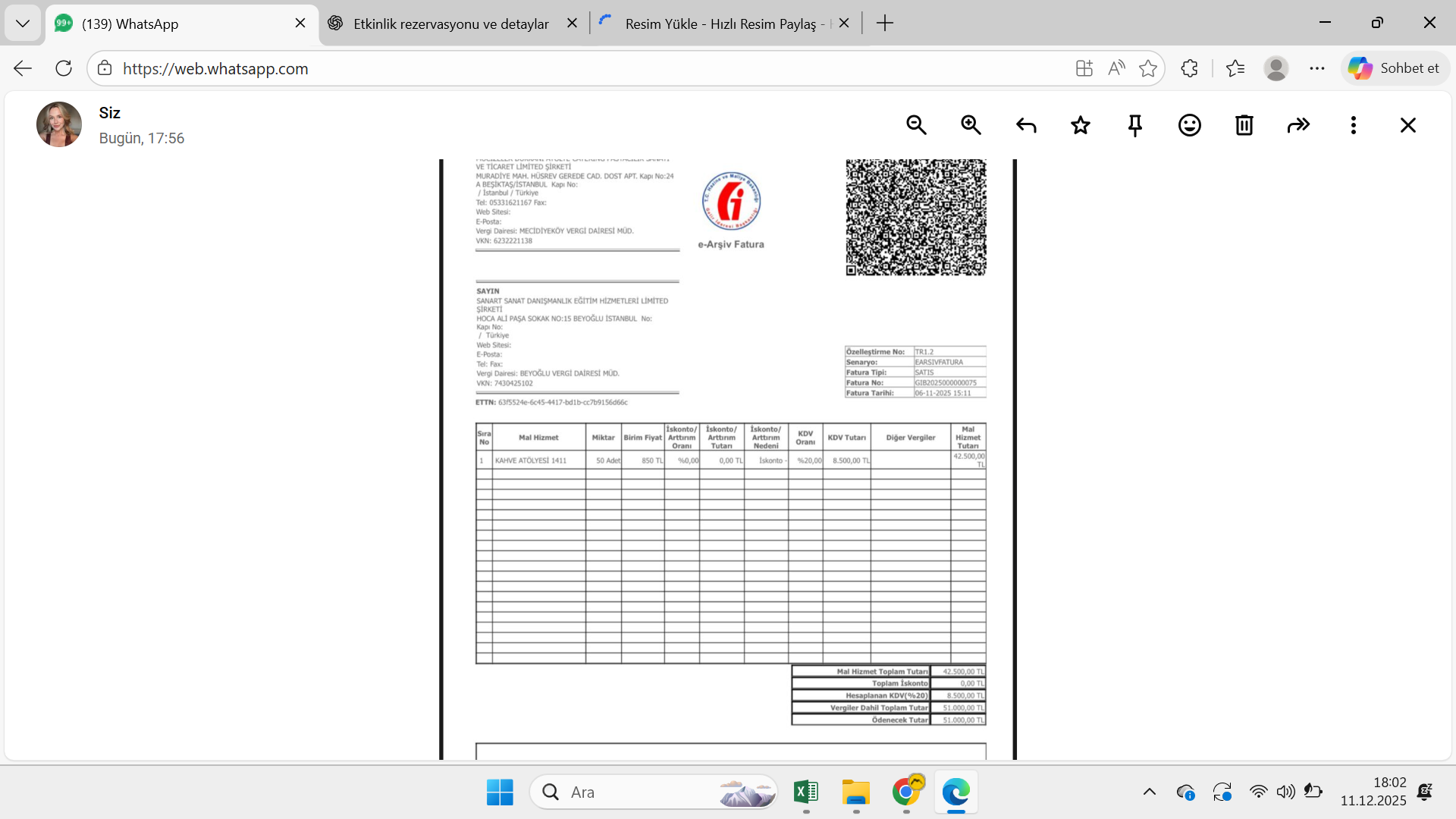The width and height of the screenshot is (1456, 819).
Task: Reply to this image message
Action: tap(1026, 125)
